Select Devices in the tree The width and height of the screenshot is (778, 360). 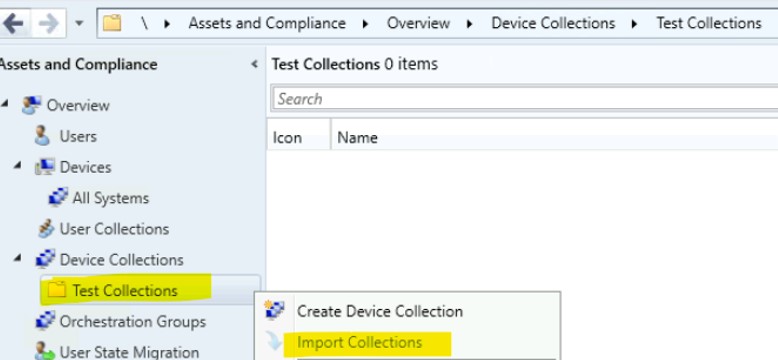[x=85, y=167]
